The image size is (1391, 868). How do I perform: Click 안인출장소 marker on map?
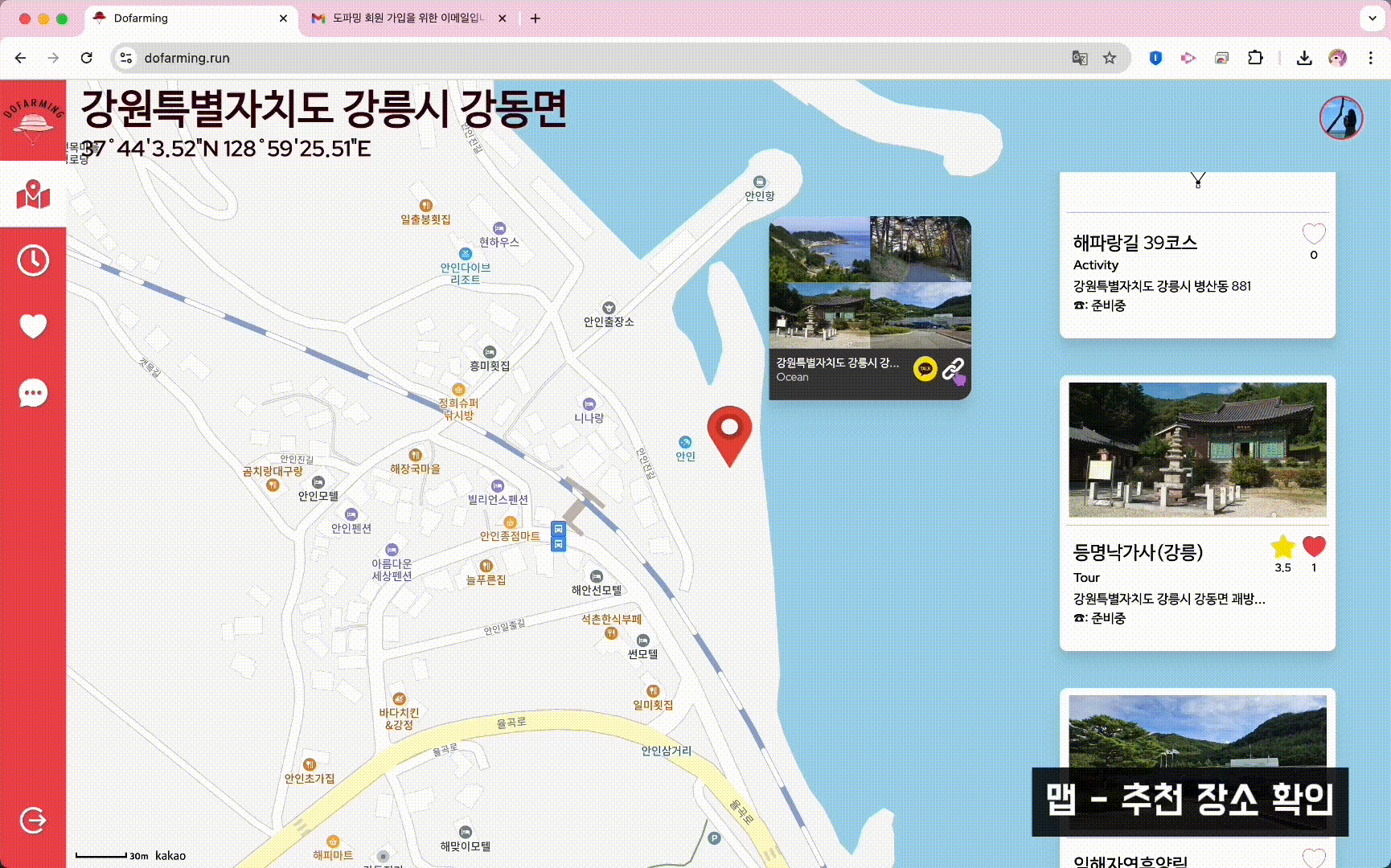click(609, 308)
